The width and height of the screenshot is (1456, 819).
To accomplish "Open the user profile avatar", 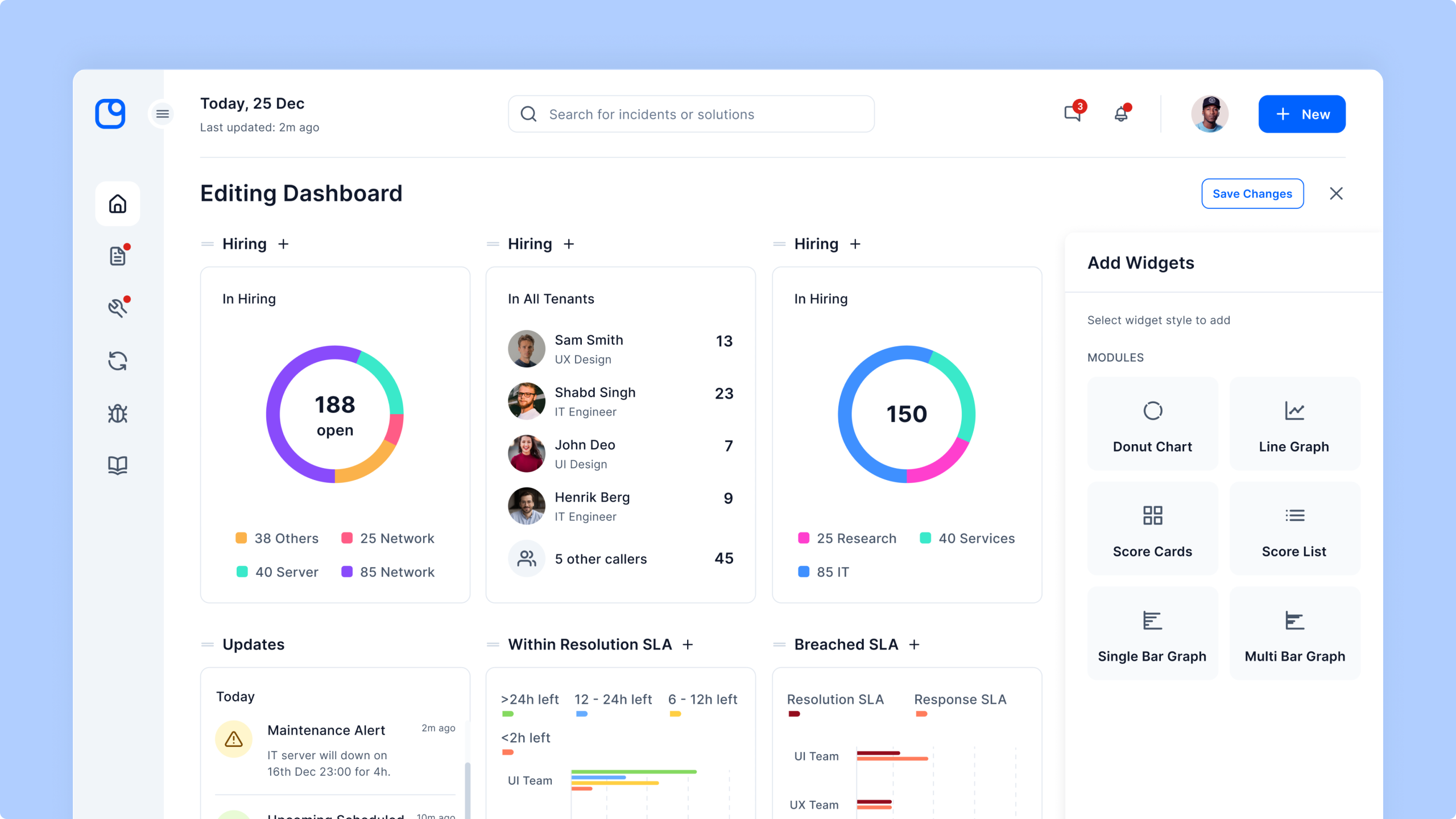I will [x=1210, y=114].
